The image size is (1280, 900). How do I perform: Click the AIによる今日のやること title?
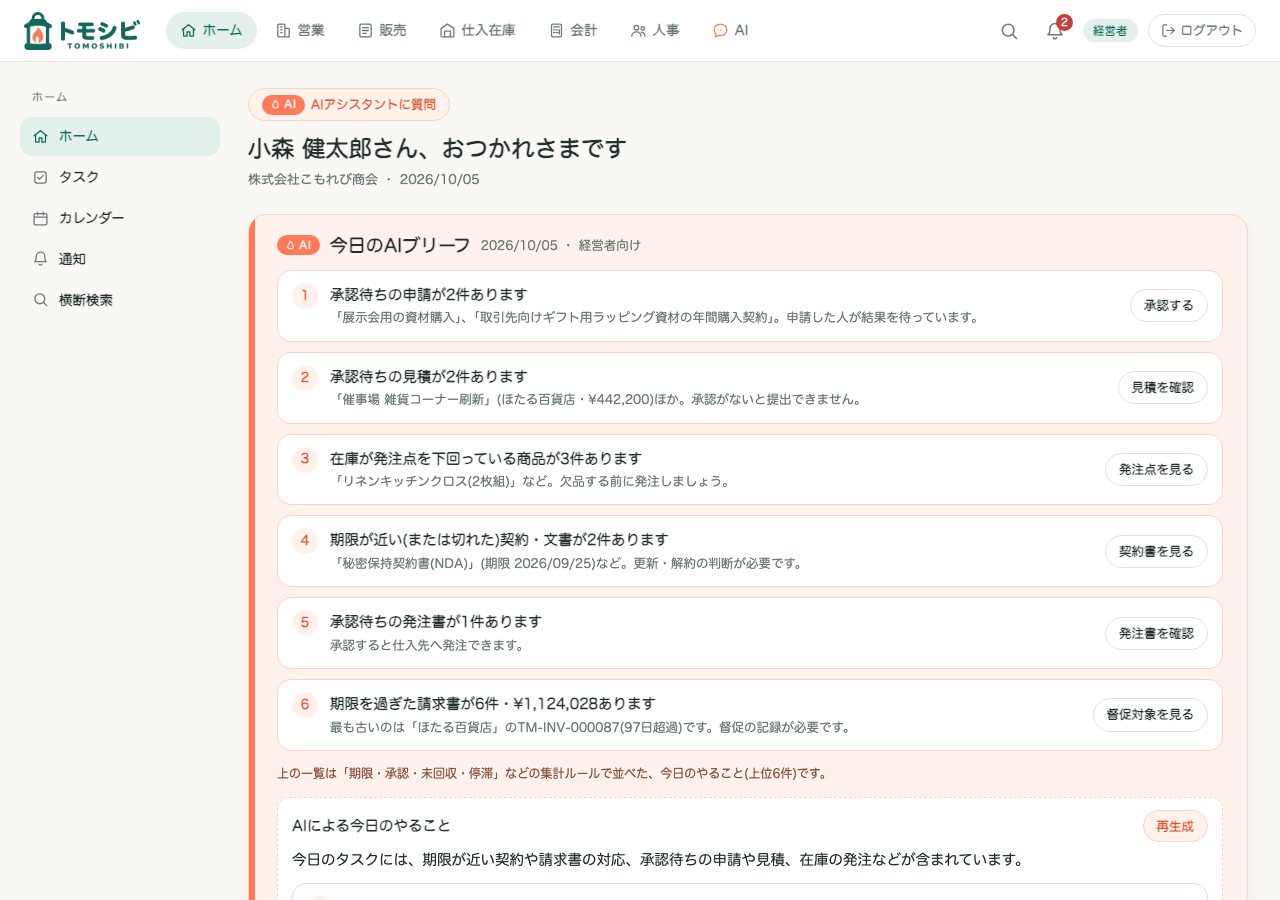point(371,826)
